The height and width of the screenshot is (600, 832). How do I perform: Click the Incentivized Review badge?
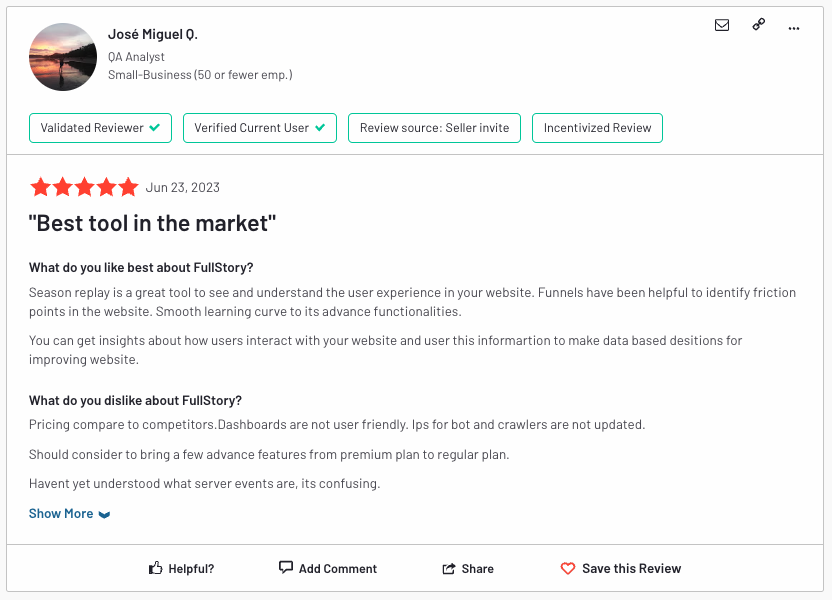point(597,128)
